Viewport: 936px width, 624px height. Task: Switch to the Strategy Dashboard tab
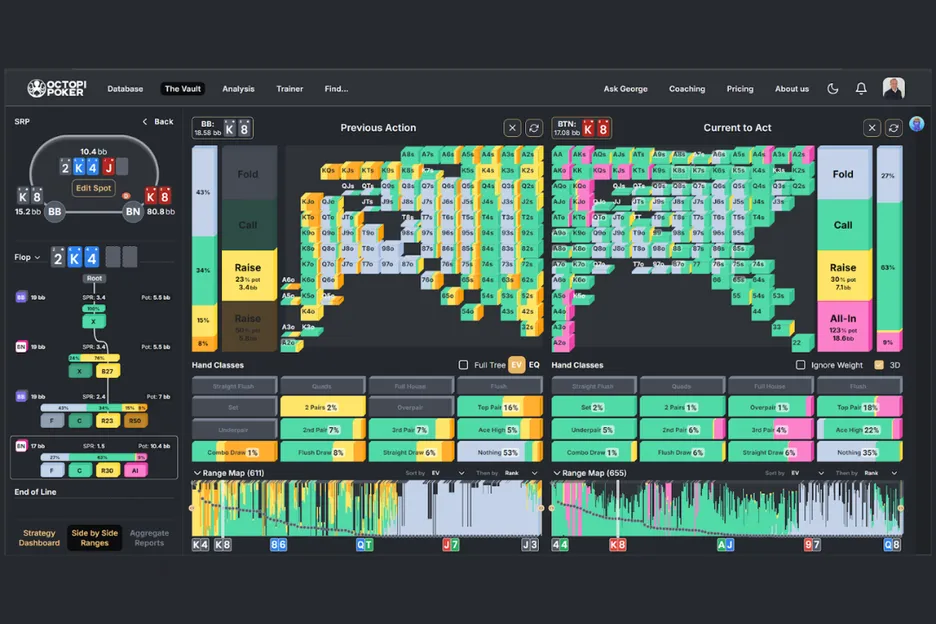(x=39, y=538)
